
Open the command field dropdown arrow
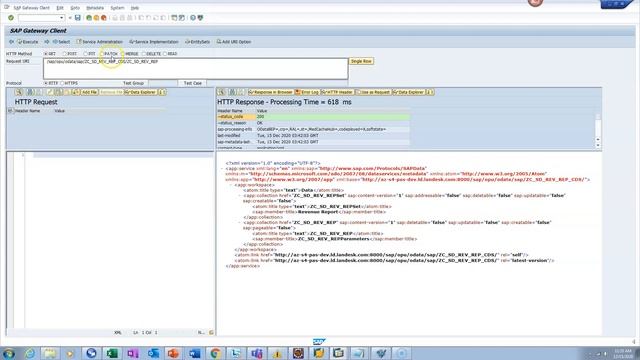click(x=62, y=18)
